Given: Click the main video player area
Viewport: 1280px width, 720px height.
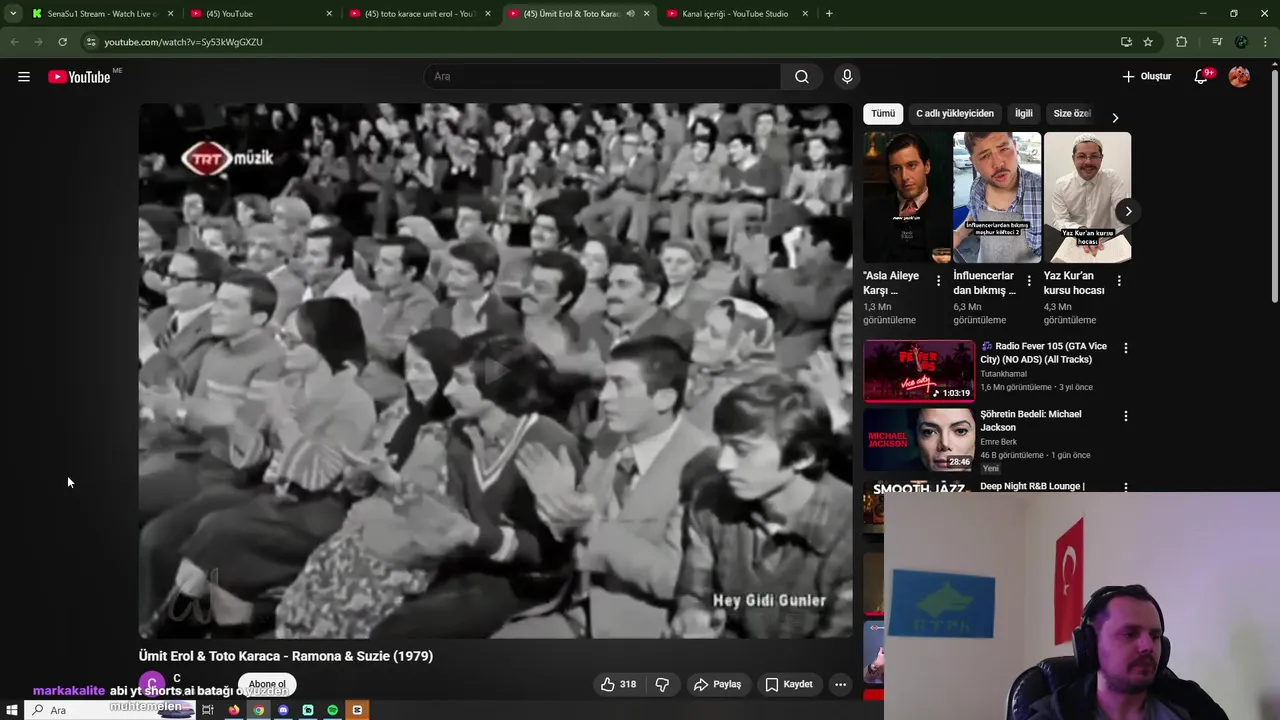Looking at the screenshot, I should click(x=496, y=370).
